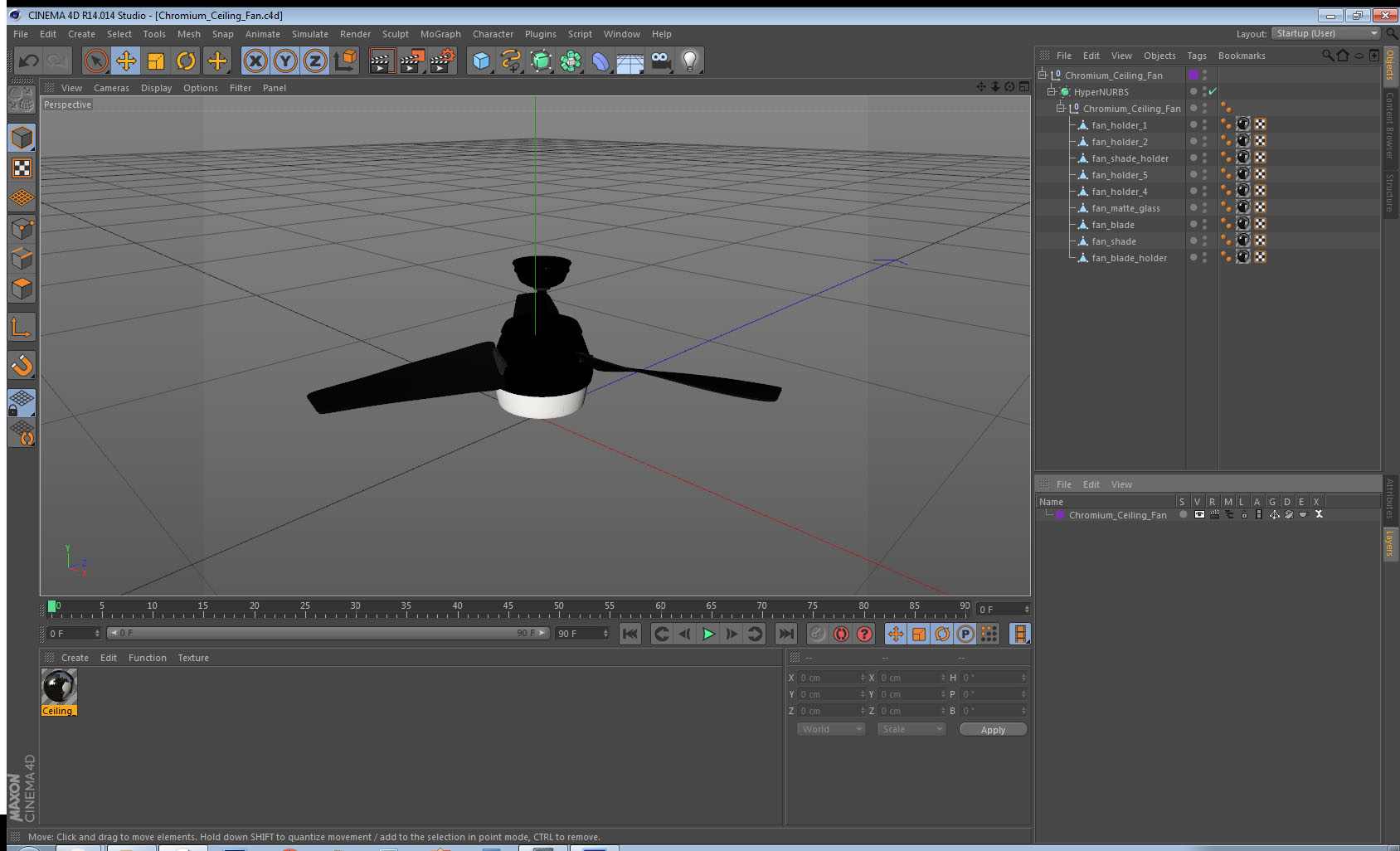Toggle the Y axis lock

(285, 61)
